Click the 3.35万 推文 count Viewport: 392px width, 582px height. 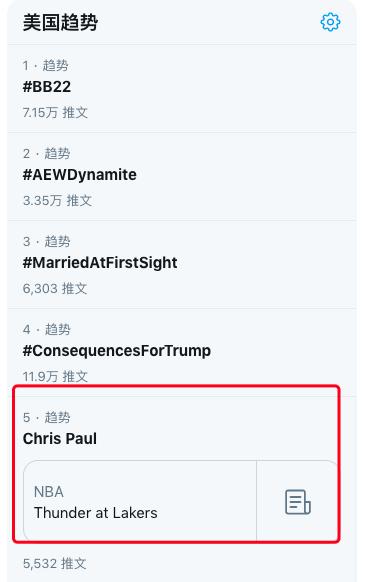click(58, 200)
